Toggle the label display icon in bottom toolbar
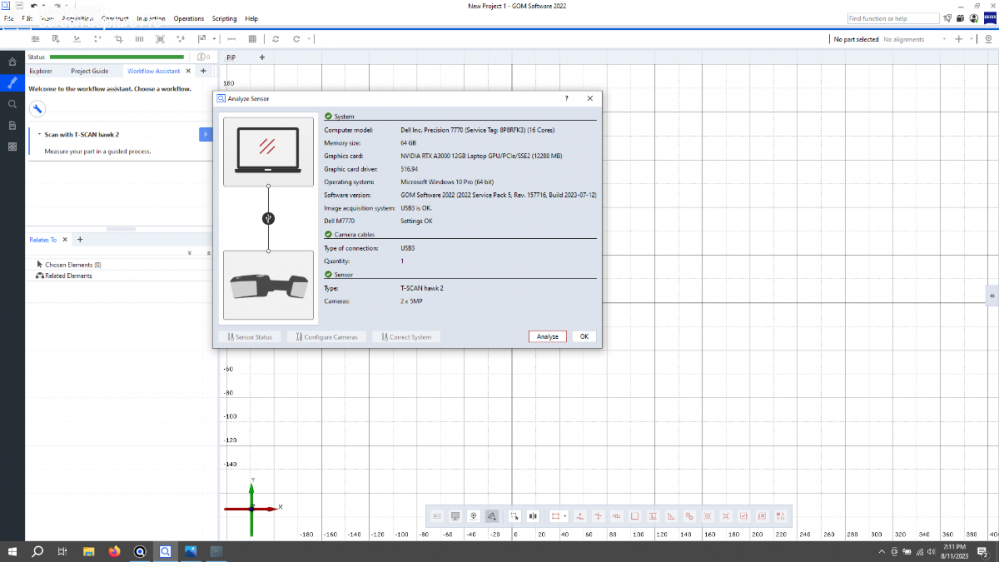The image size is (999, 562). coord(437,516)
